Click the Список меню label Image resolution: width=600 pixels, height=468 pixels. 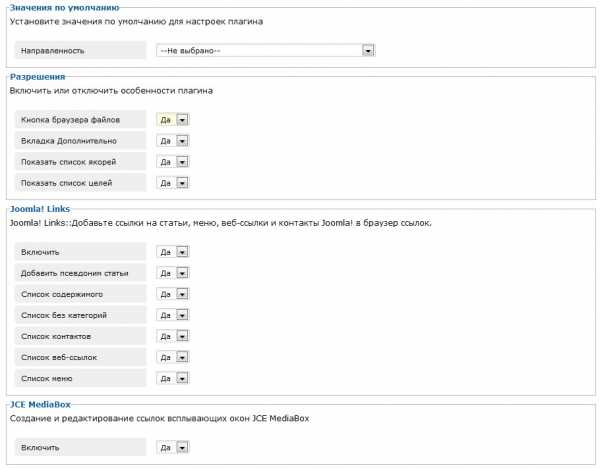pos(46,378)
